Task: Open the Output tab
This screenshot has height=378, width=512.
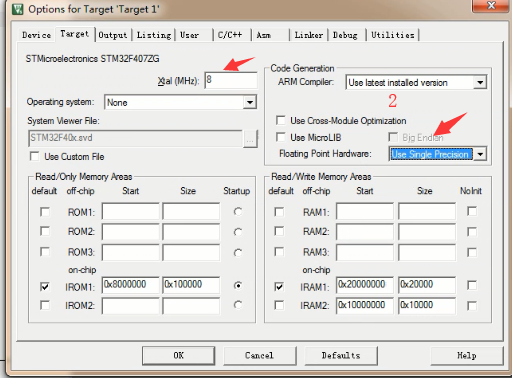Action: (x=113, y=35)
